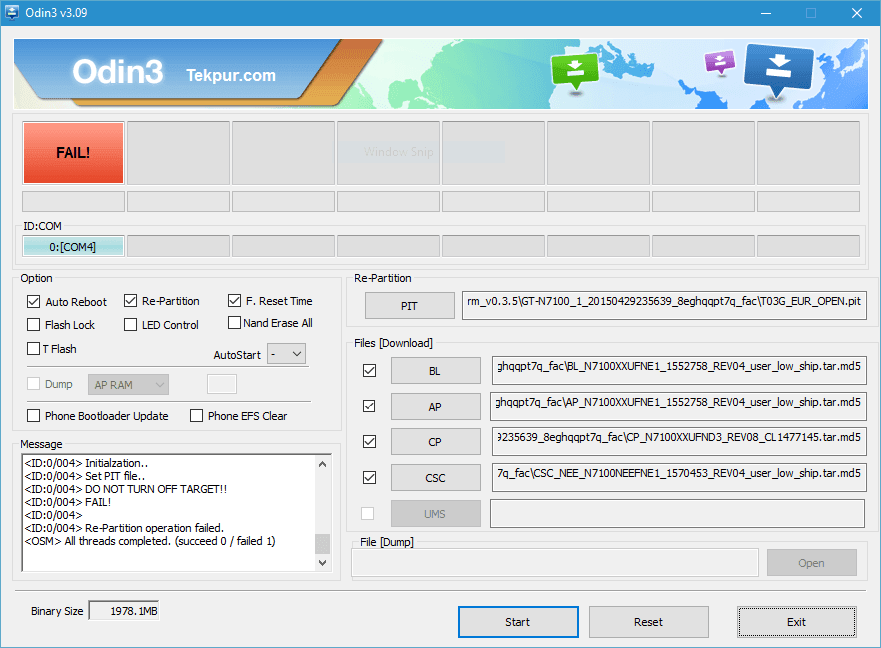Click the Message log scrollbar thumb
Screen dimensions: 881x648
tap(323, 543)
